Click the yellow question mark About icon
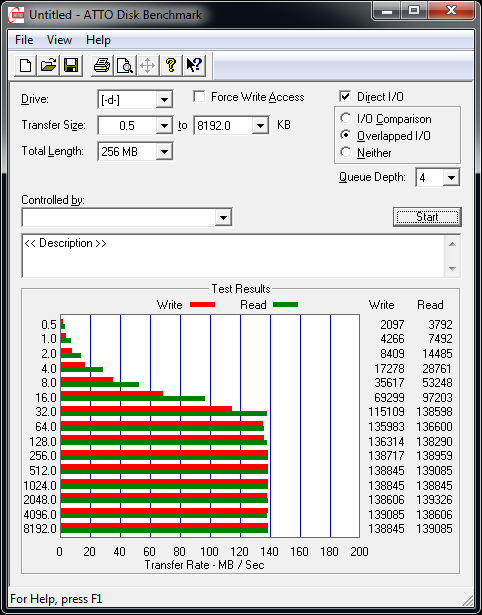The width and height of the screenshot is (482, 615). coord(171,65)
